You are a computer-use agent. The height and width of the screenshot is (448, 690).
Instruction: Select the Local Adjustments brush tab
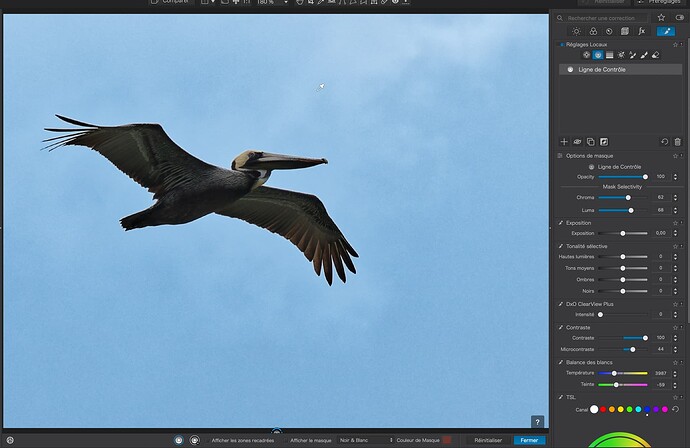pos(666,31)
